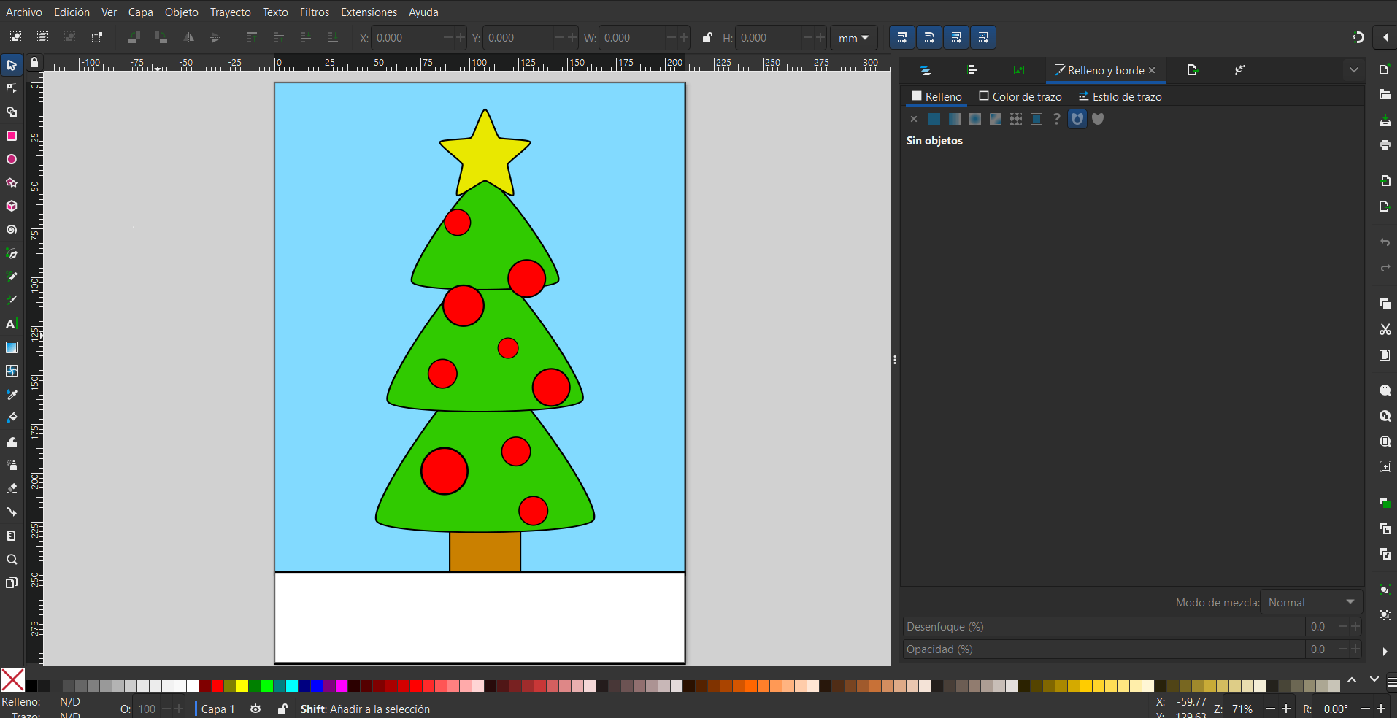Click the 3D Box tool
This screenshot has width=1397, height=718.
coord(12,206)
